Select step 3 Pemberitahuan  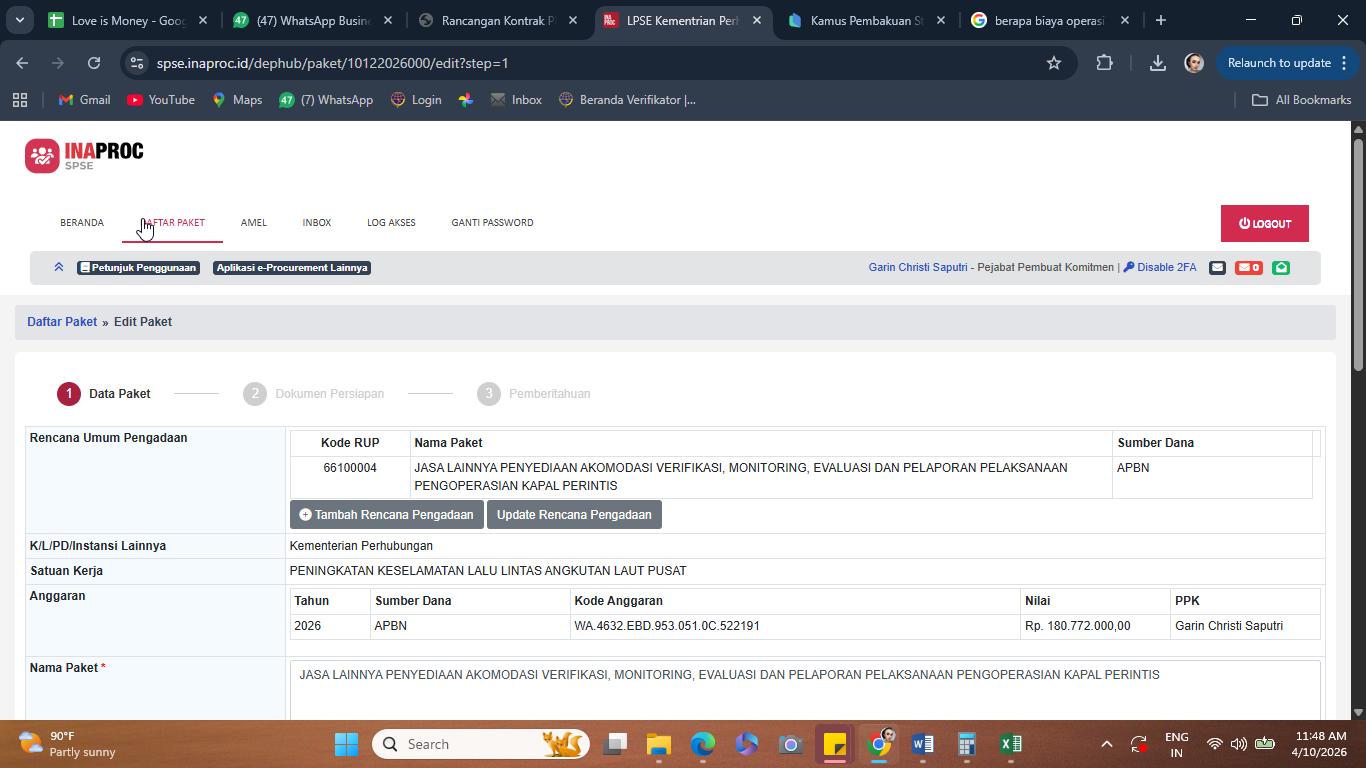(x=534, y=394)
